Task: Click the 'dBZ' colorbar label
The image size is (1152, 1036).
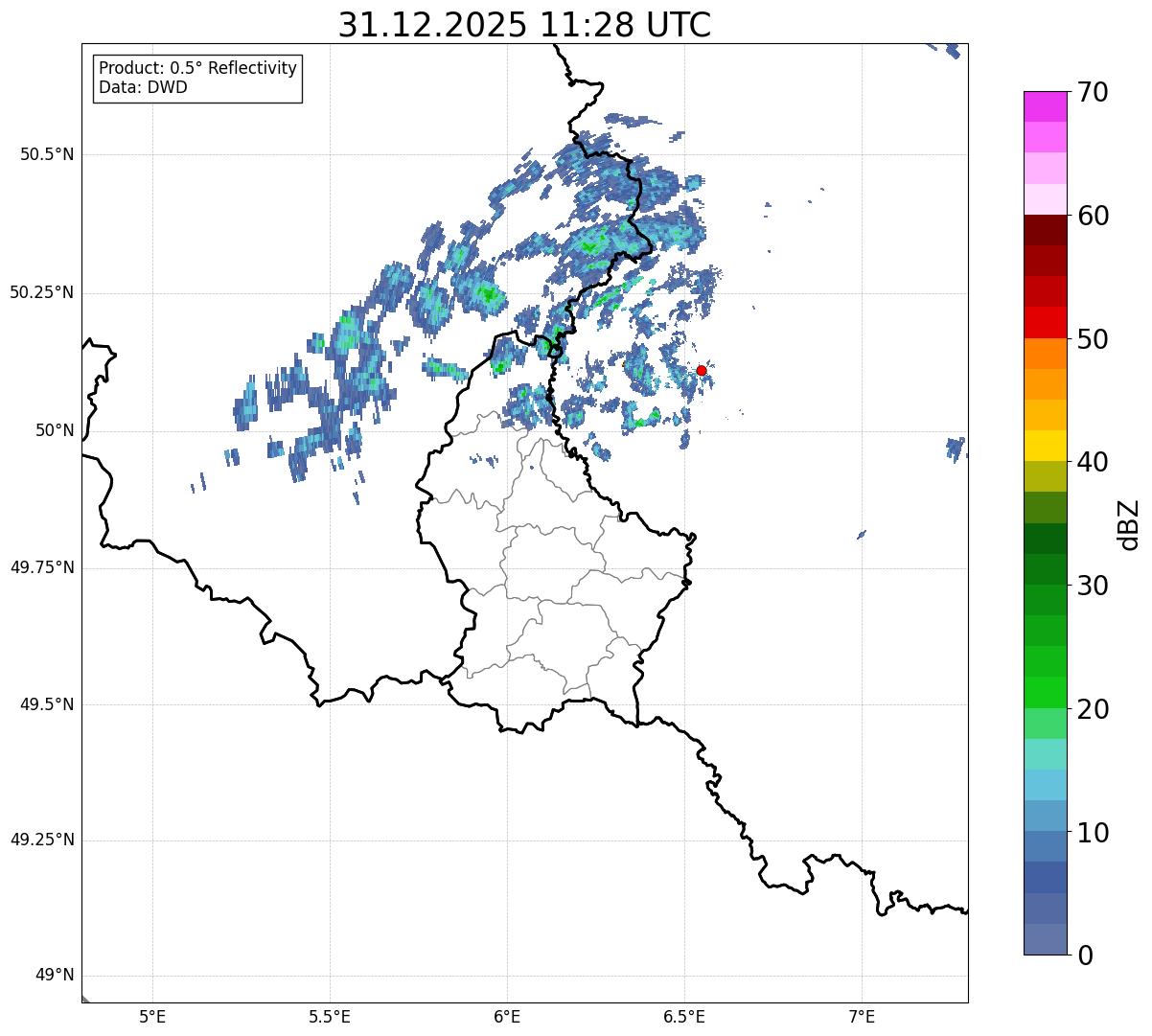Action: [x=1129, y=523]
